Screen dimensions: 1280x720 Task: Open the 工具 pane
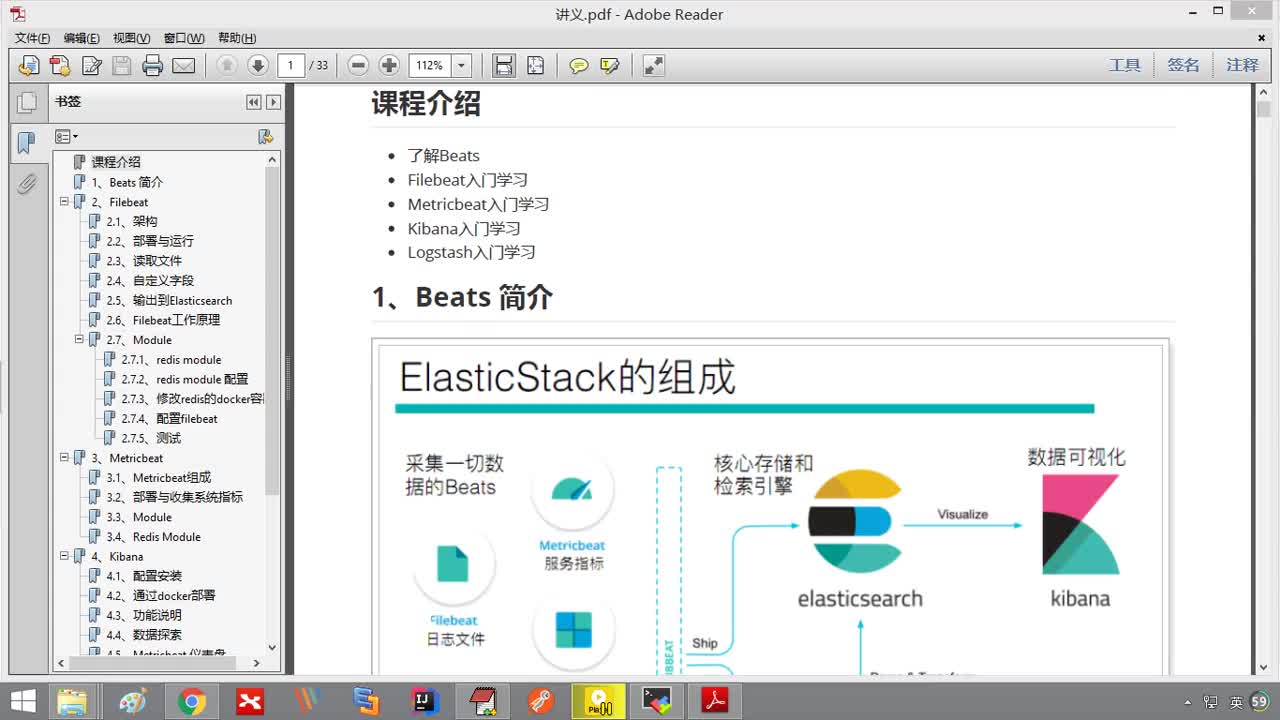click(x=1124, y=65)
